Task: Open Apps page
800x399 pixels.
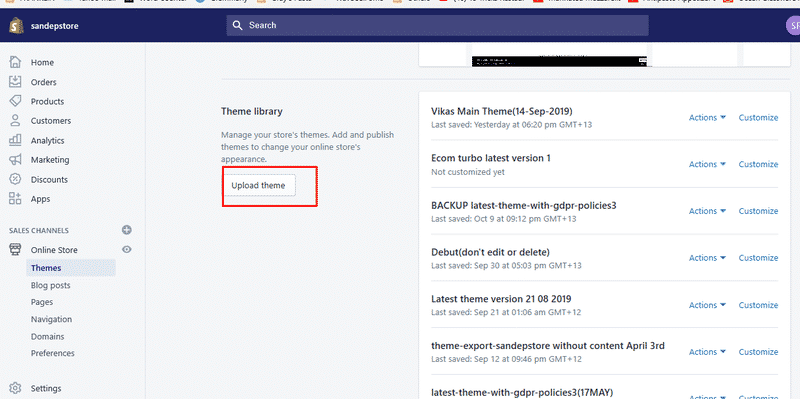Action: [x=40, y=199]
